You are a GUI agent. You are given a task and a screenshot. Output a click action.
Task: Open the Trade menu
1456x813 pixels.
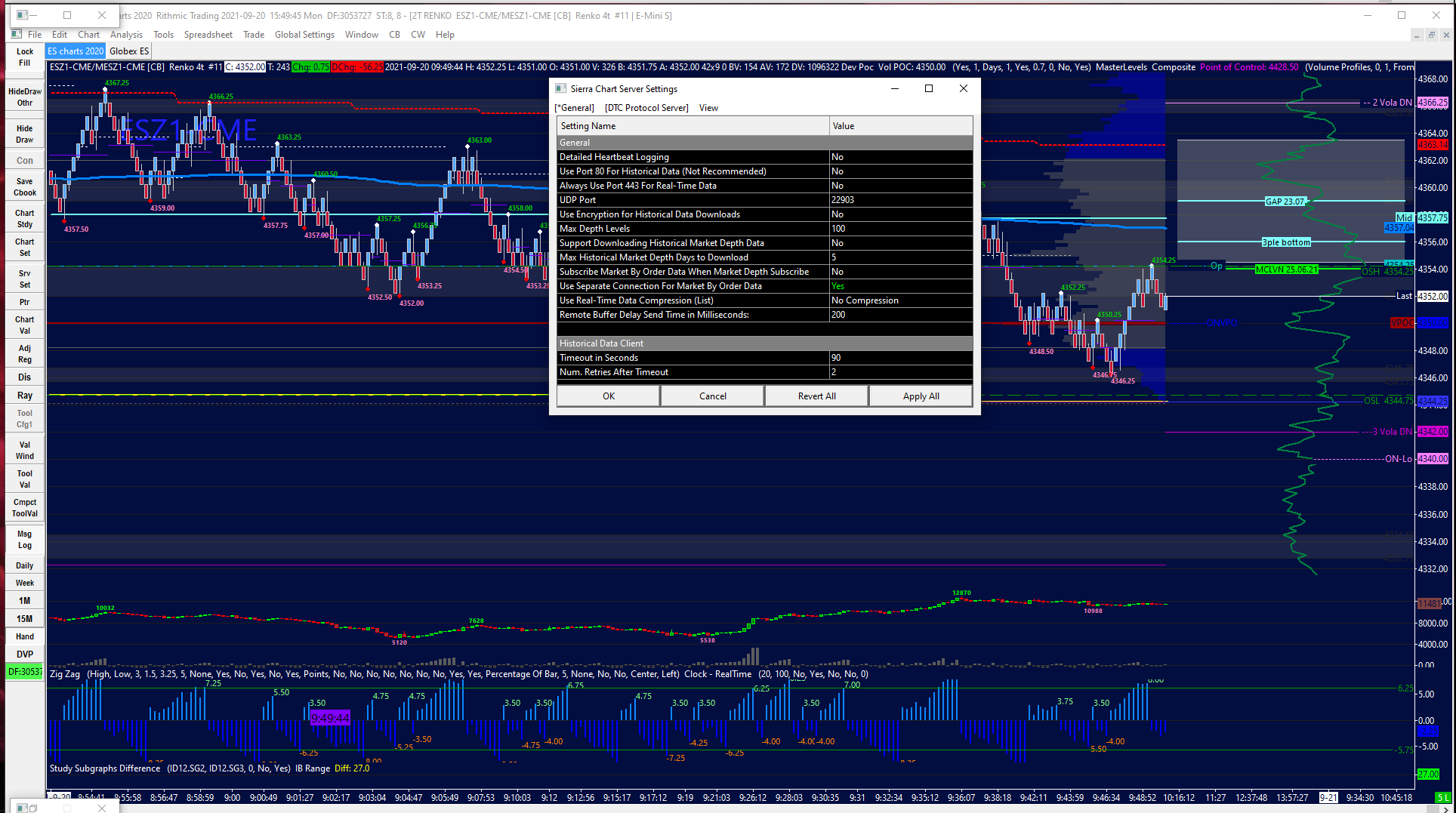pyautogui.click(x=254, y=35)
